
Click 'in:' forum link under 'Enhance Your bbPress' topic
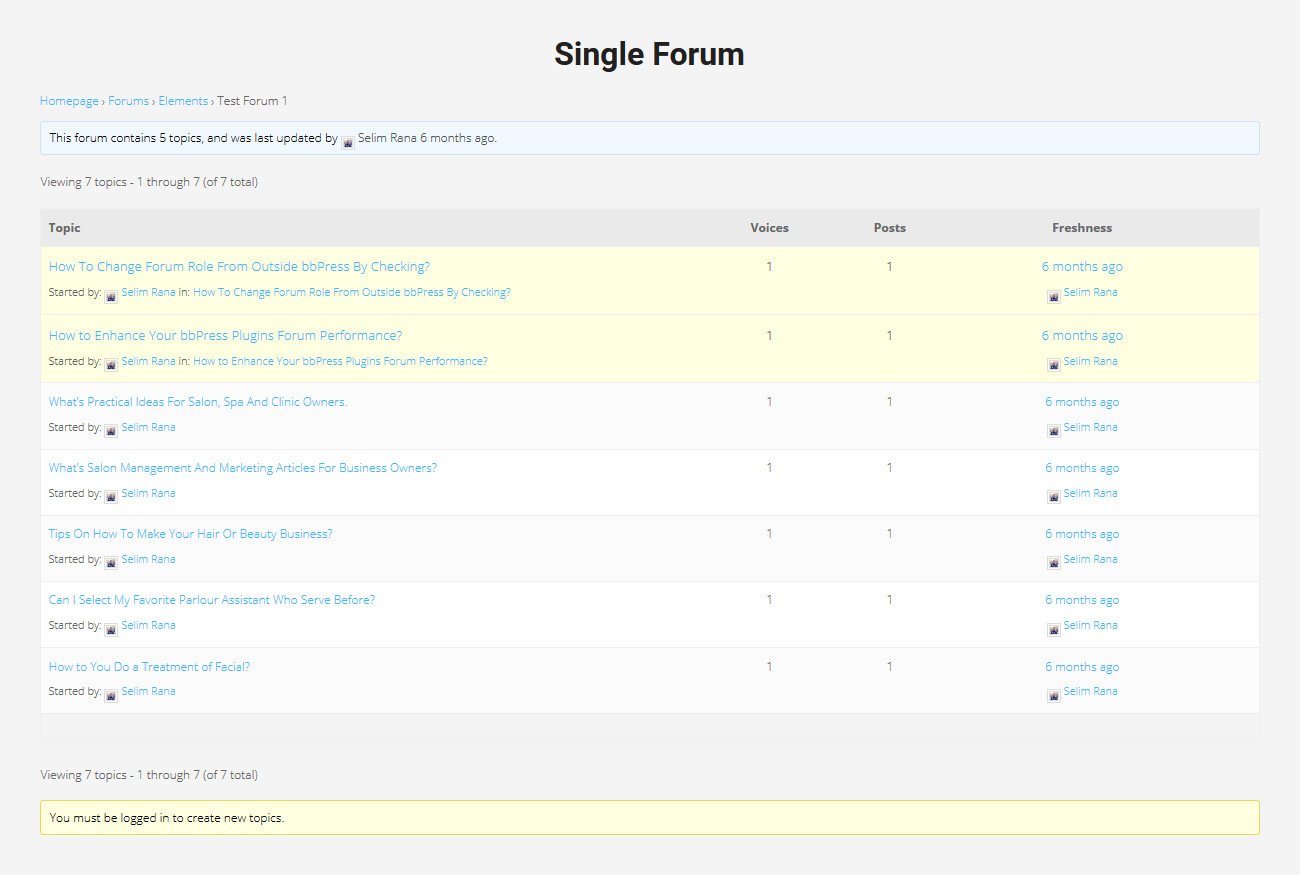click(x=340, y=361)
